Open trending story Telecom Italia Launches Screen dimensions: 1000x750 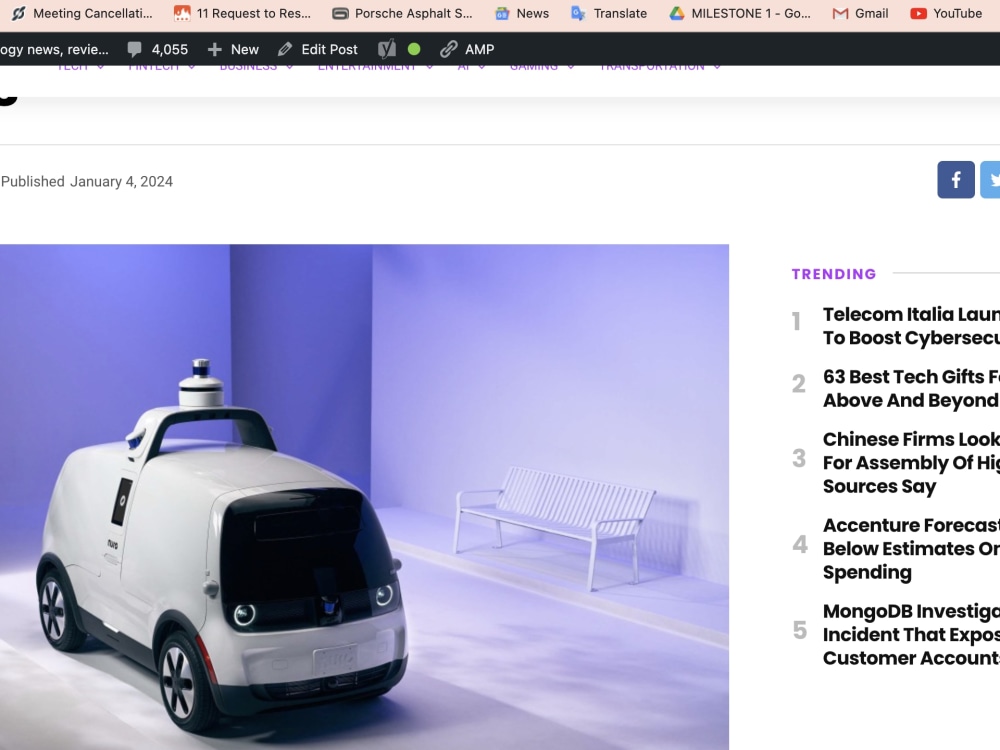point(911,326)
